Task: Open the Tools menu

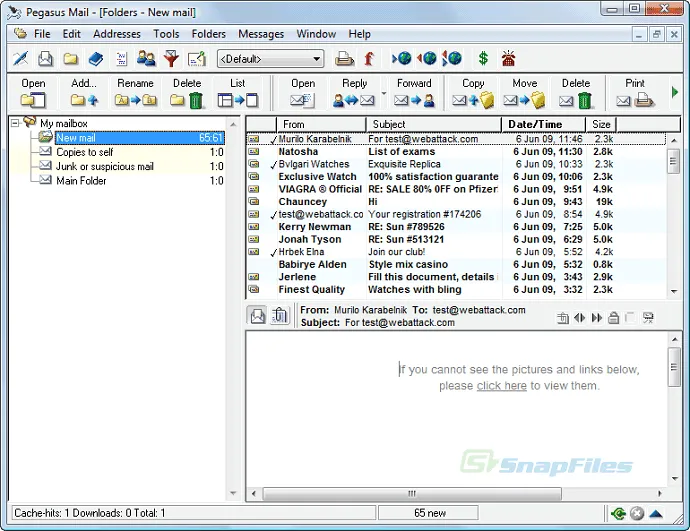Action: click(166, 34)
